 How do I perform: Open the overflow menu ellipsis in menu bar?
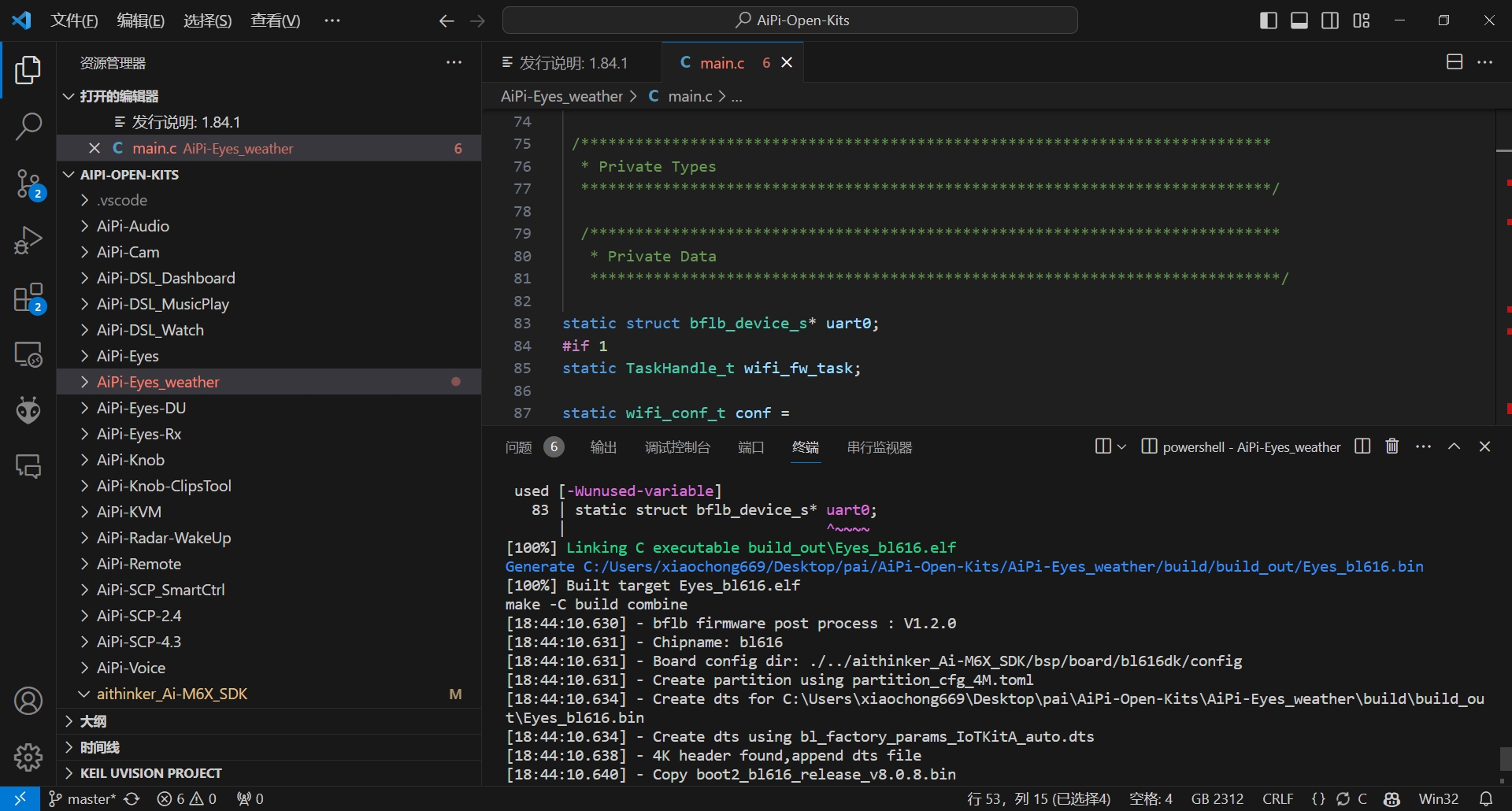click(x=332, y=21)
